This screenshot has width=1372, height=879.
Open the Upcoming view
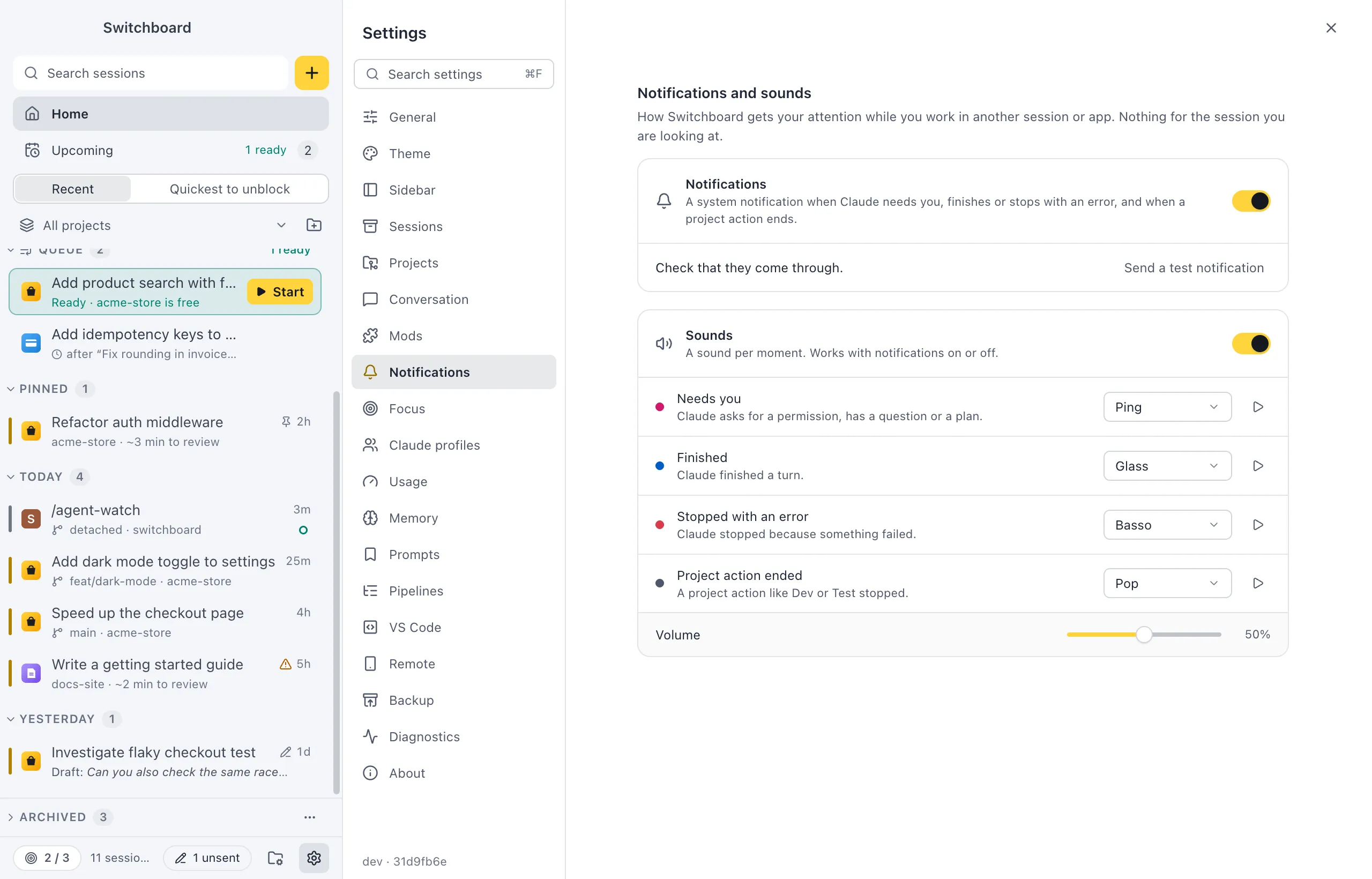point(170,150)
